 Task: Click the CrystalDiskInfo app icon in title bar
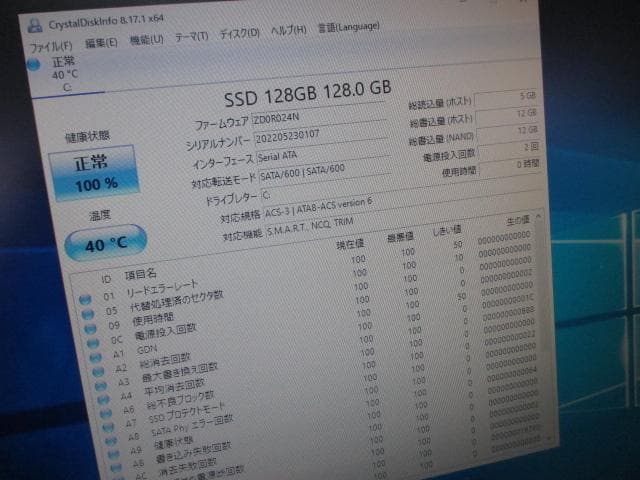[x=35, y=26]
